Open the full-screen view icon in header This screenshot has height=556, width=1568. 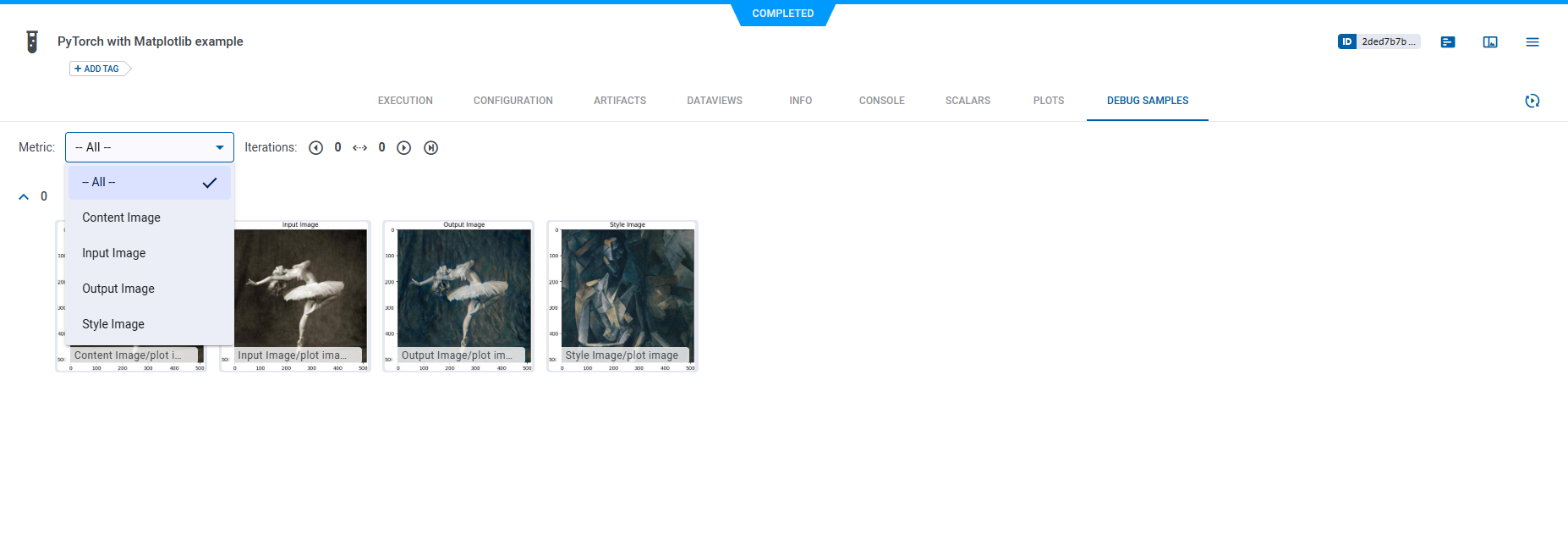[x=1490, y=42]
